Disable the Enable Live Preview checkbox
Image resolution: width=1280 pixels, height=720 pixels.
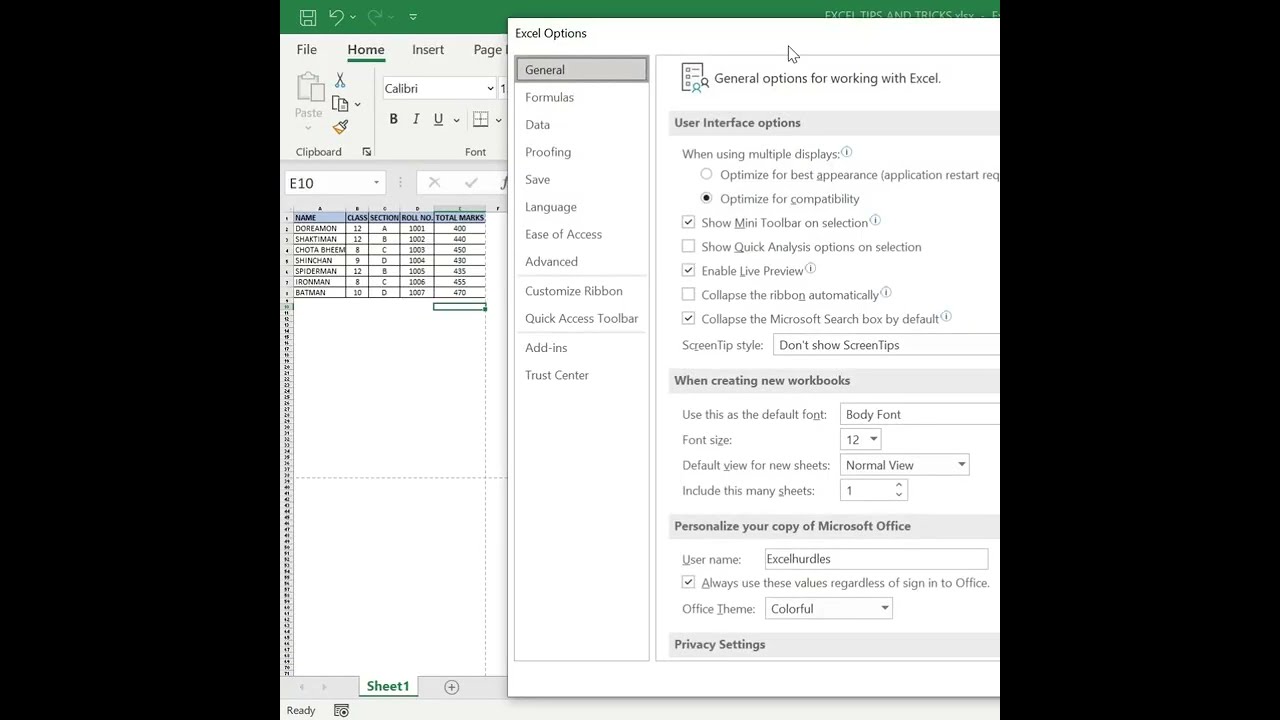688,271
